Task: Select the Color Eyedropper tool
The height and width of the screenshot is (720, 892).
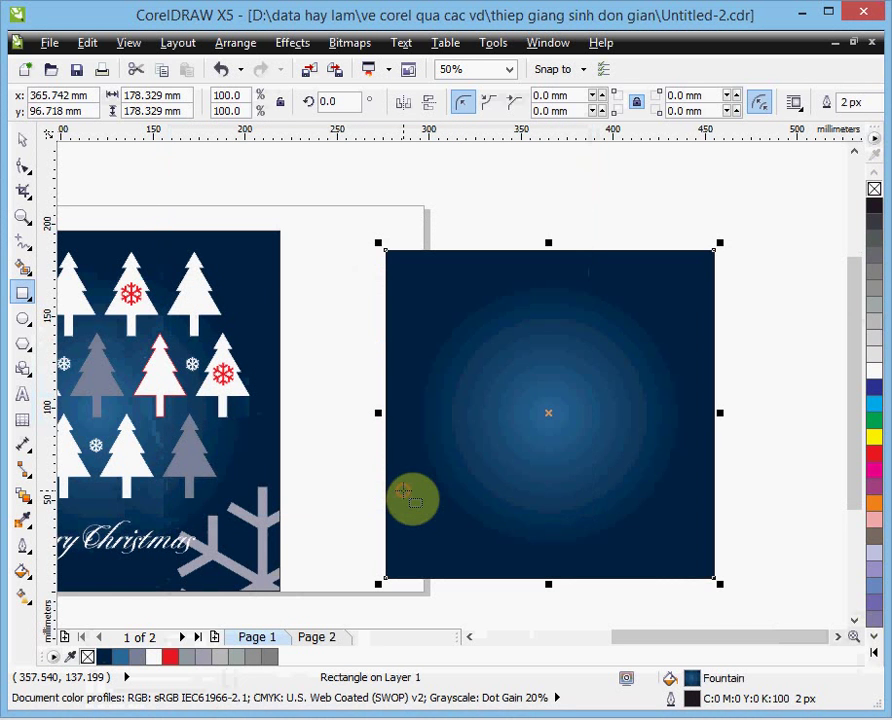Action: tap(22, 520)
